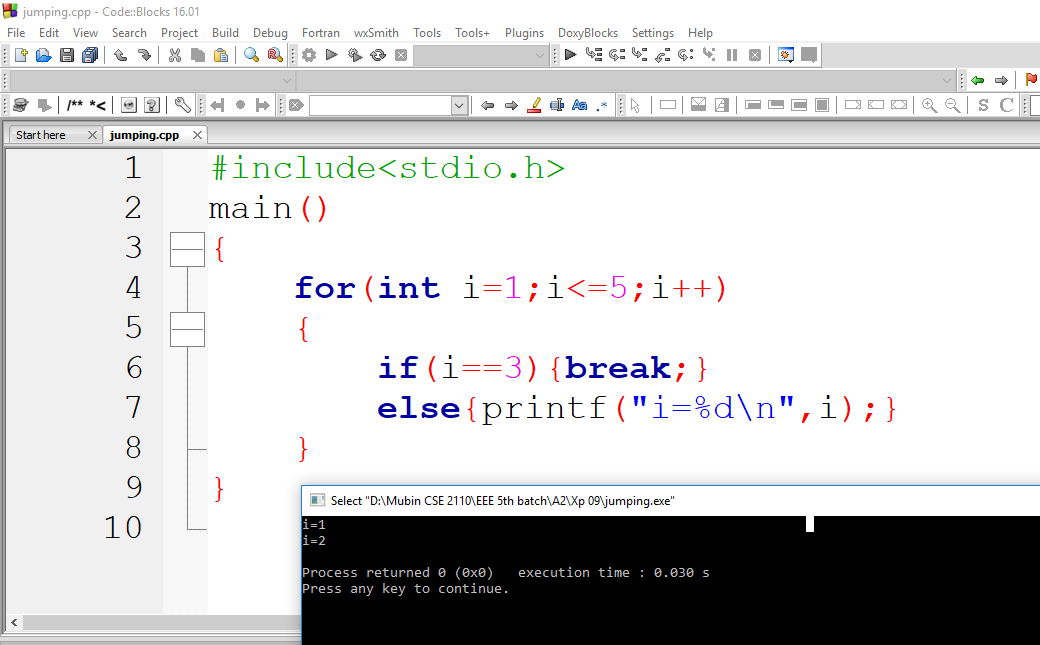The height and width of the screenshot is (645, 1040).
Task: Run the program with the green play icon
Action: 331,55
